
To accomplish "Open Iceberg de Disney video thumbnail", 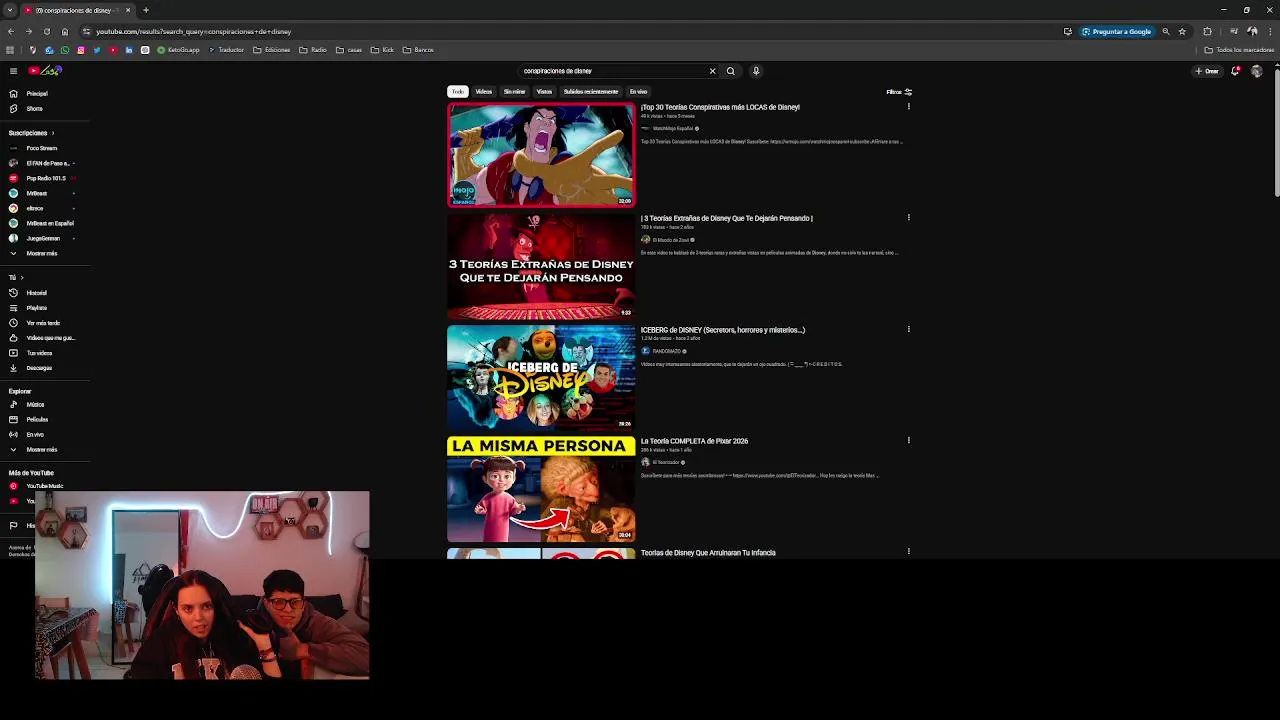I will (541, 377).
